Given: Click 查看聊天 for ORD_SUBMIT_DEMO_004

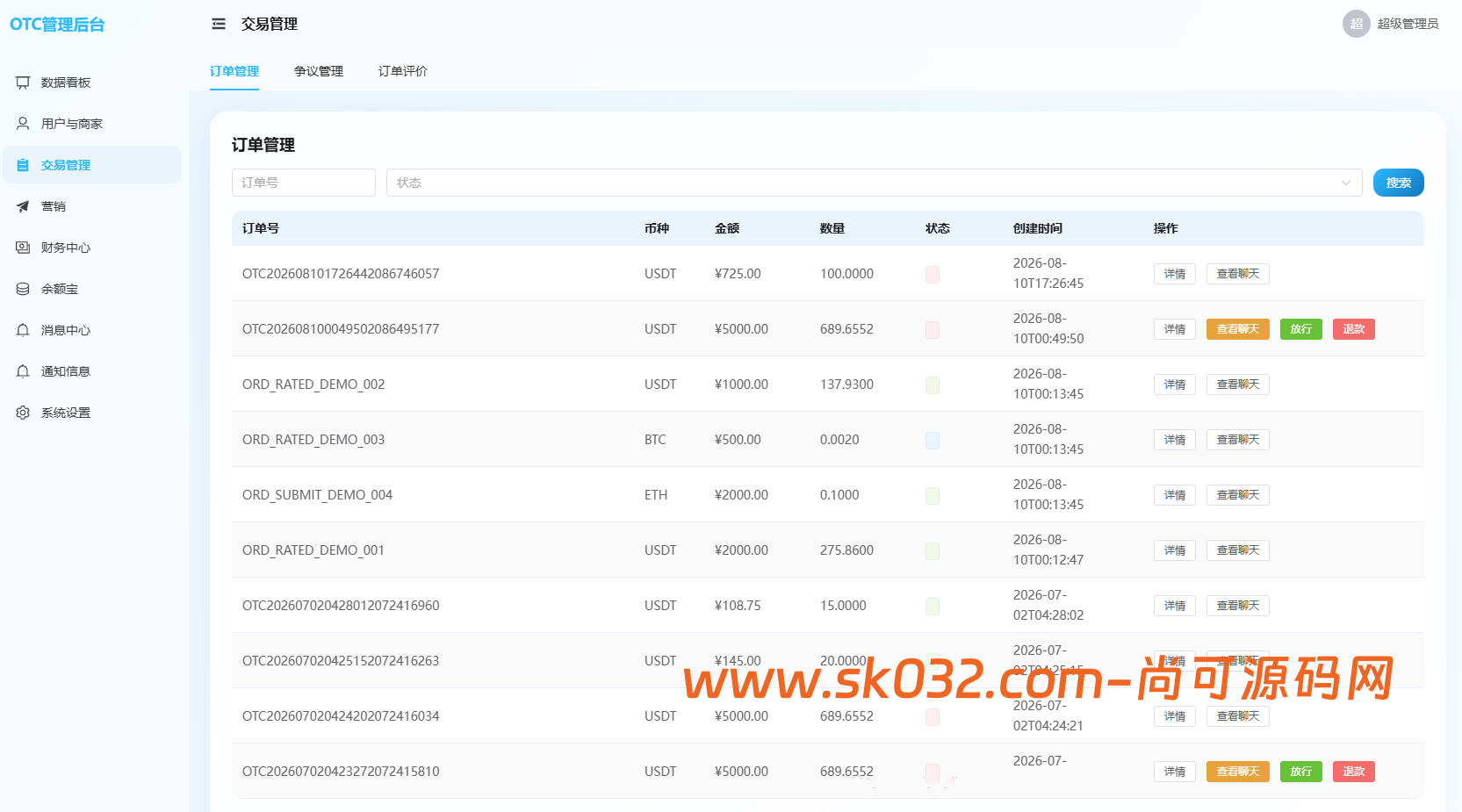Looking at the screenshot, I should pyautogui.click(x=1237, y=495).
